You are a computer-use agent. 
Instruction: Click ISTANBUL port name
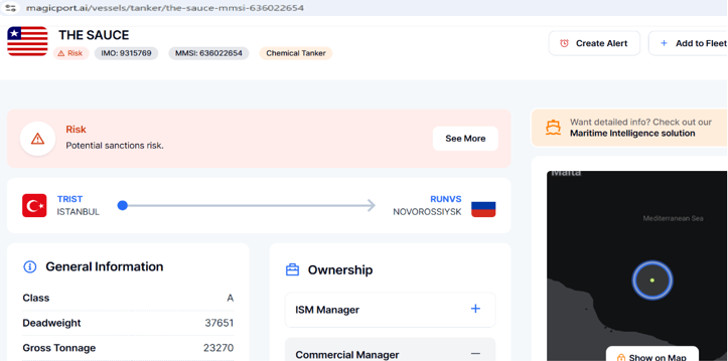pyautogui.click(x=78, y=212)
